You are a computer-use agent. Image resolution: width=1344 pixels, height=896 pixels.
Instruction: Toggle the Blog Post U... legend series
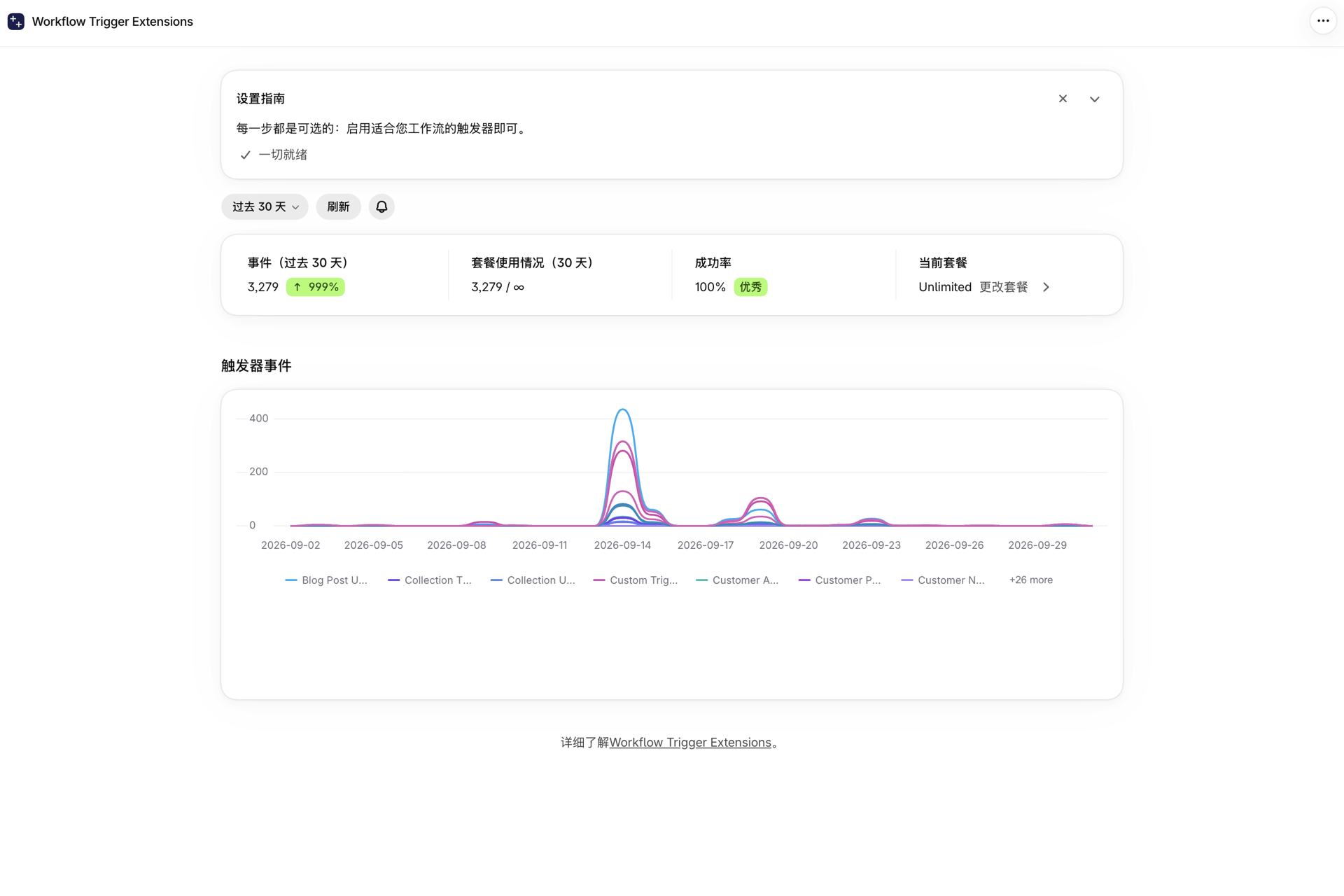pyautogui.click(x=326, y=580)
